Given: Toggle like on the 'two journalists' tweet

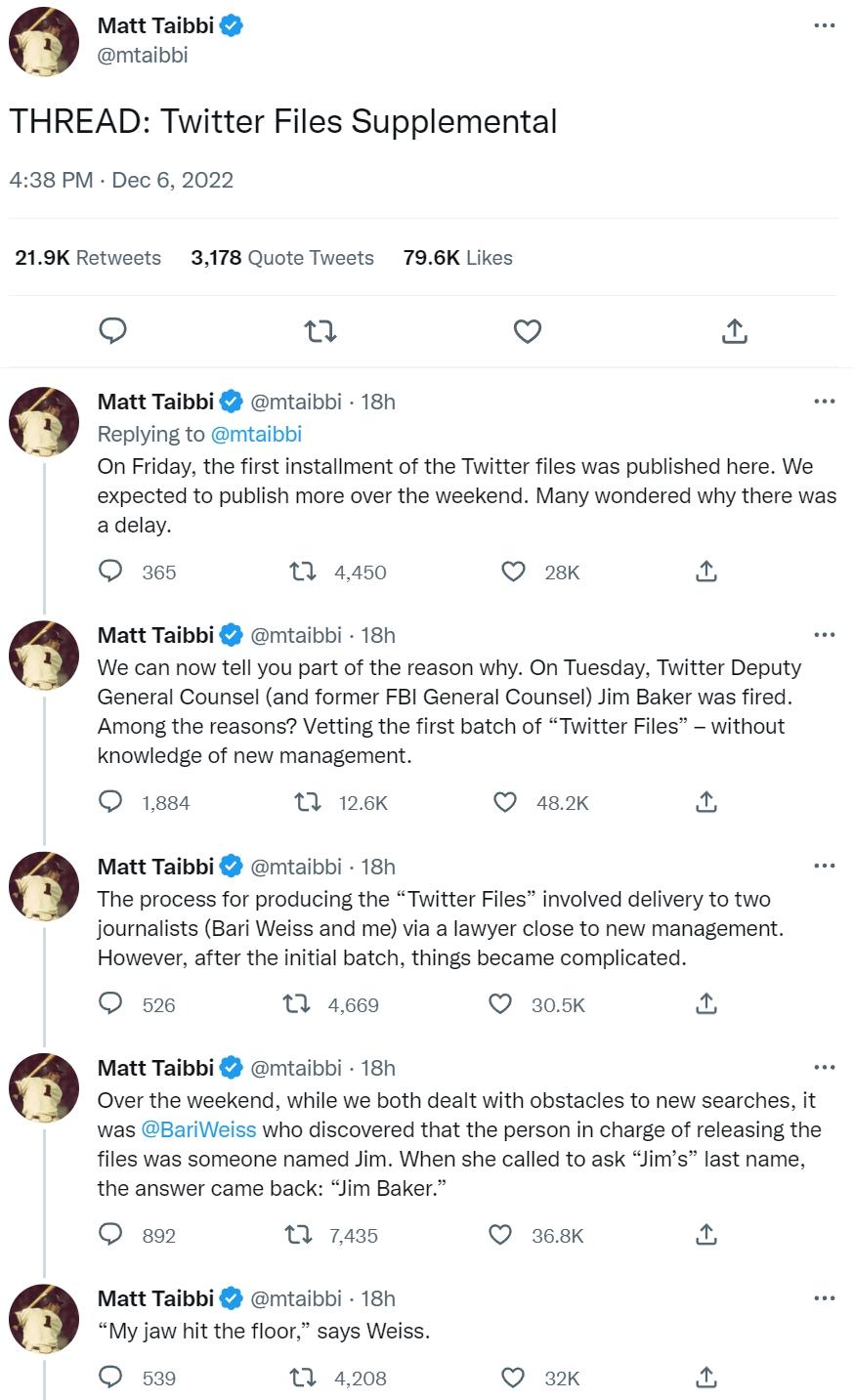Looking at the screenshot, I should 500,1004.
